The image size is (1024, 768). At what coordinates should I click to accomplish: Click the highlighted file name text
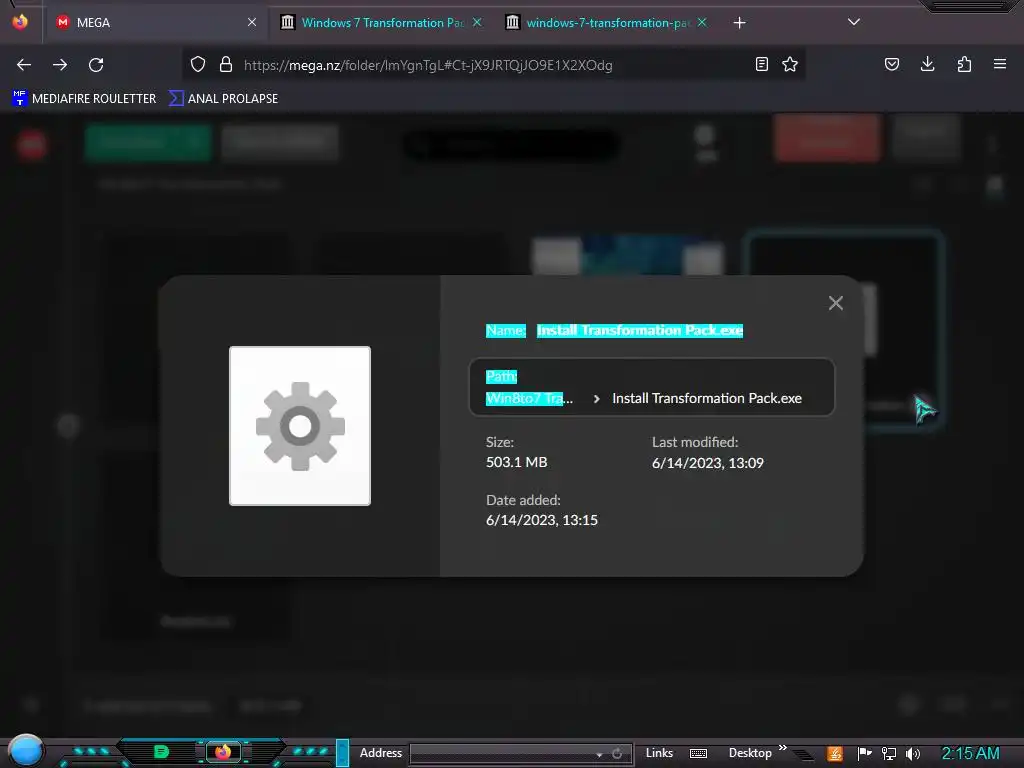coord(639,330)
